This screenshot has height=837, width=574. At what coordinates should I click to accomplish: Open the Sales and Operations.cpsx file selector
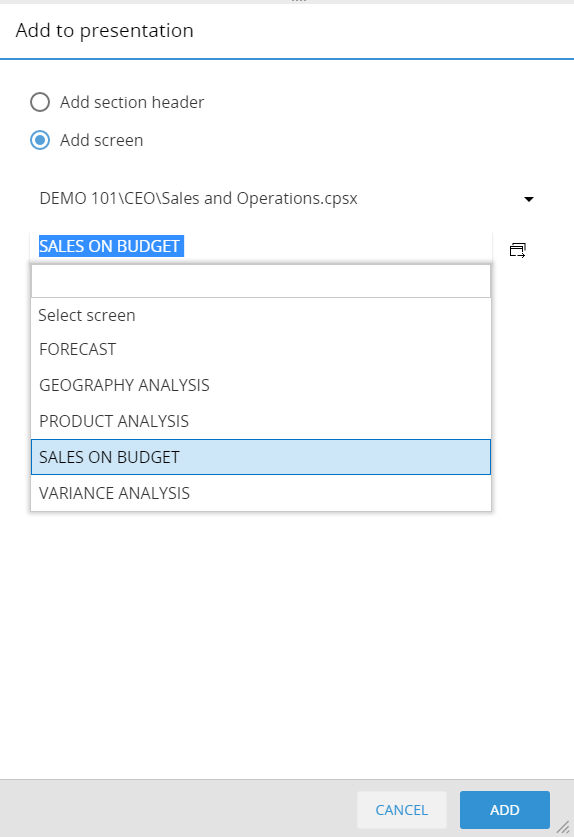coord(287,199)
